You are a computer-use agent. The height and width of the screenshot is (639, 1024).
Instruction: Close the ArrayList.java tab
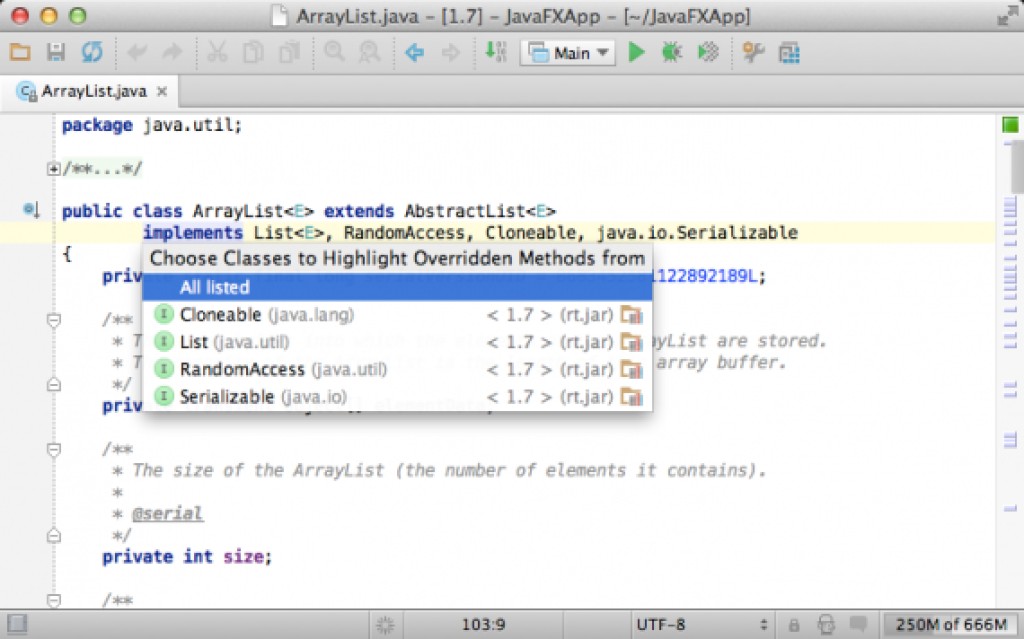[162, 91]
